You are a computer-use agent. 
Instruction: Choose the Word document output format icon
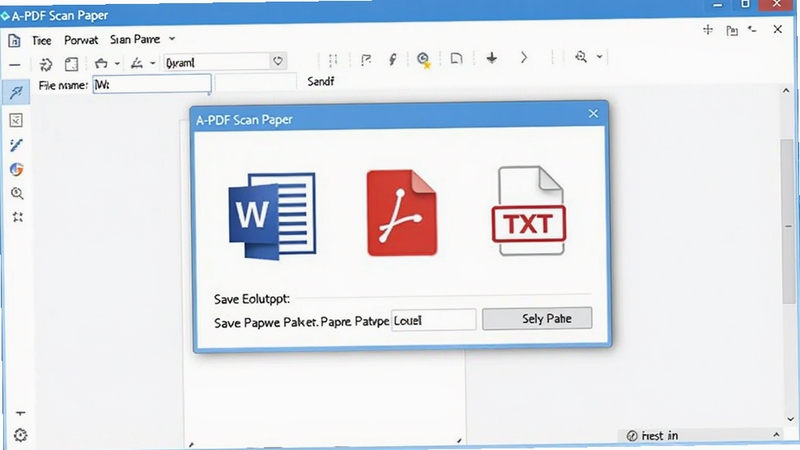pos(272,215)
